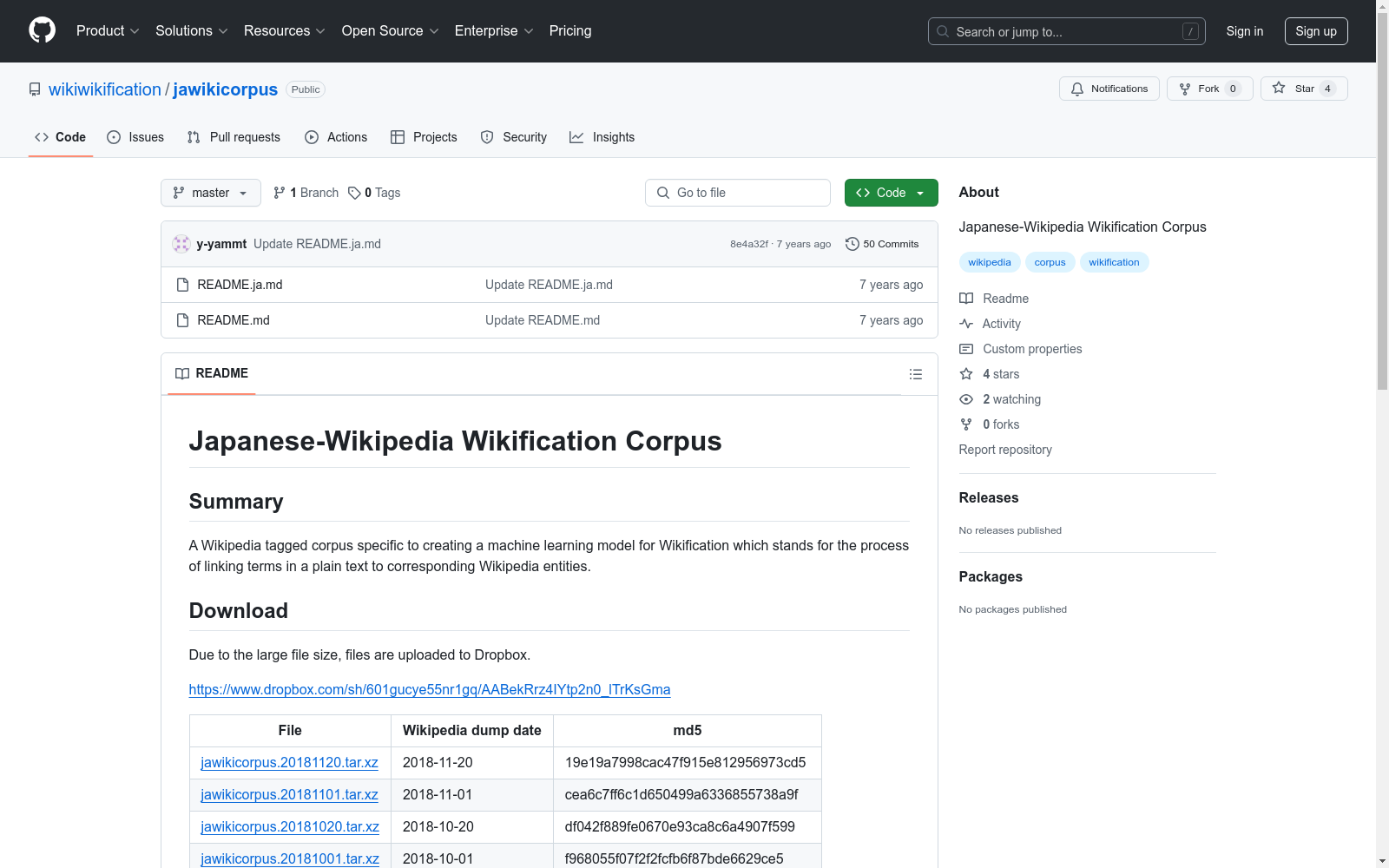Click the fork icon beside 0 forks
The image size is (1389, 868).
(966, 424)
